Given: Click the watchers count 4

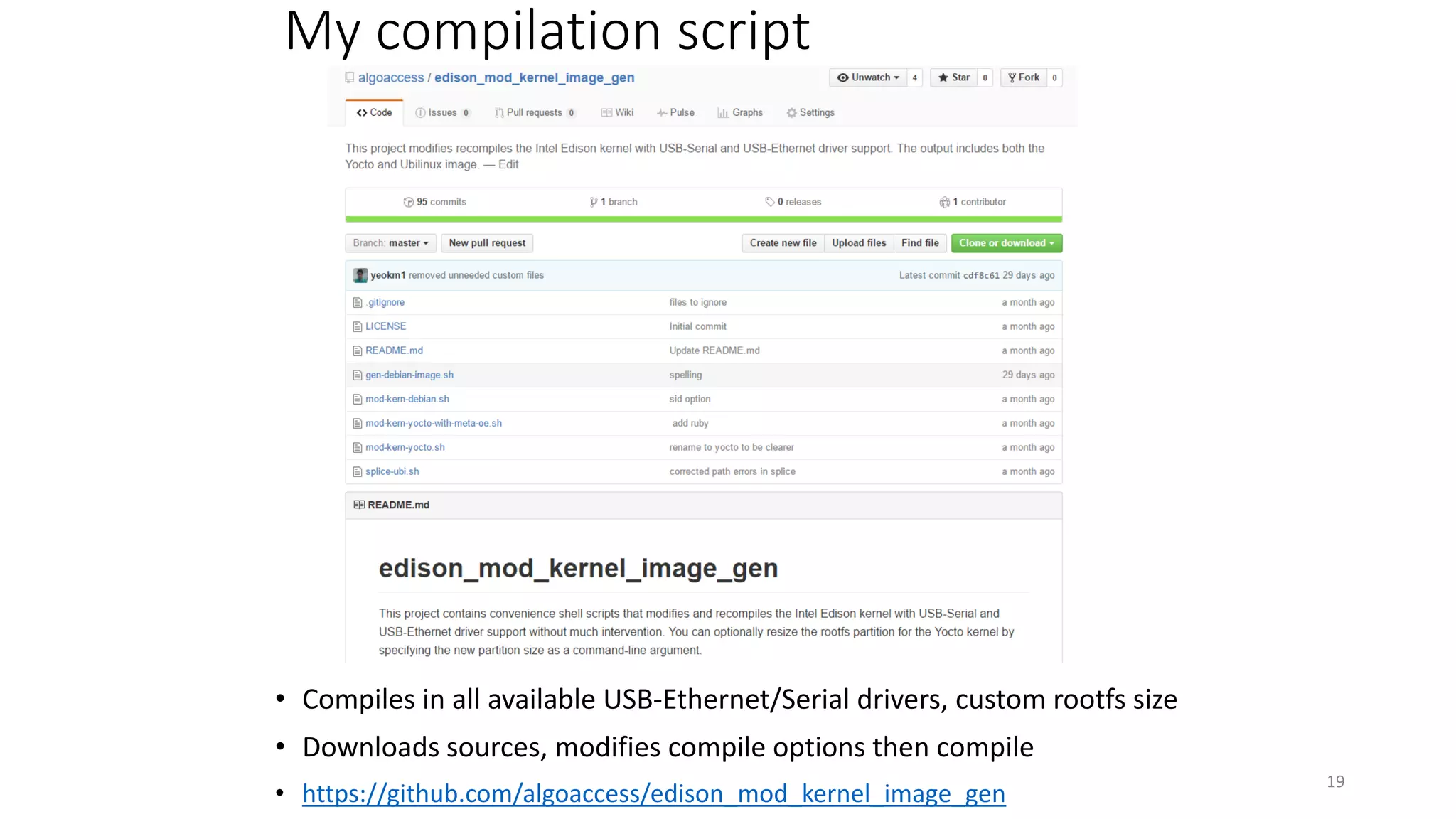Looking at the screenshot, I should (x=915, y=77).
